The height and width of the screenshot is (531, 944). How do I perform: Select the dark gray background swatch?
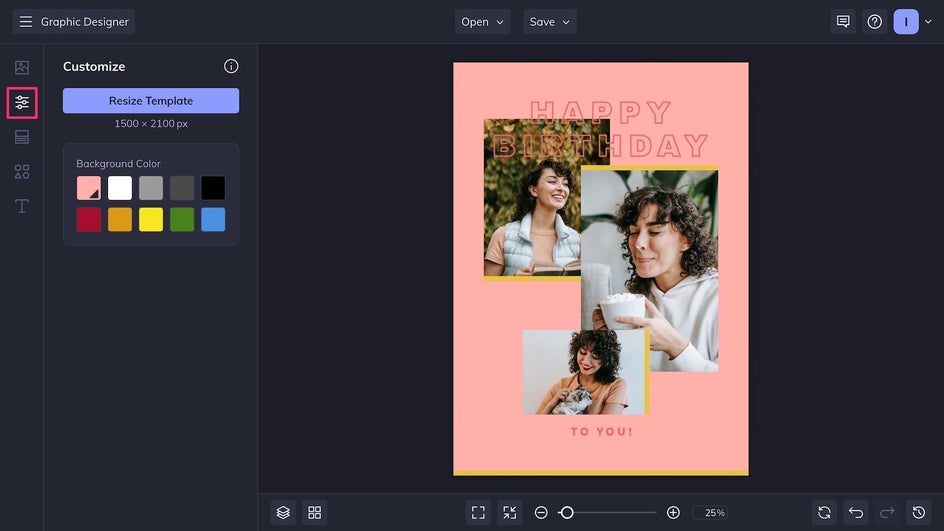point(182,188)
